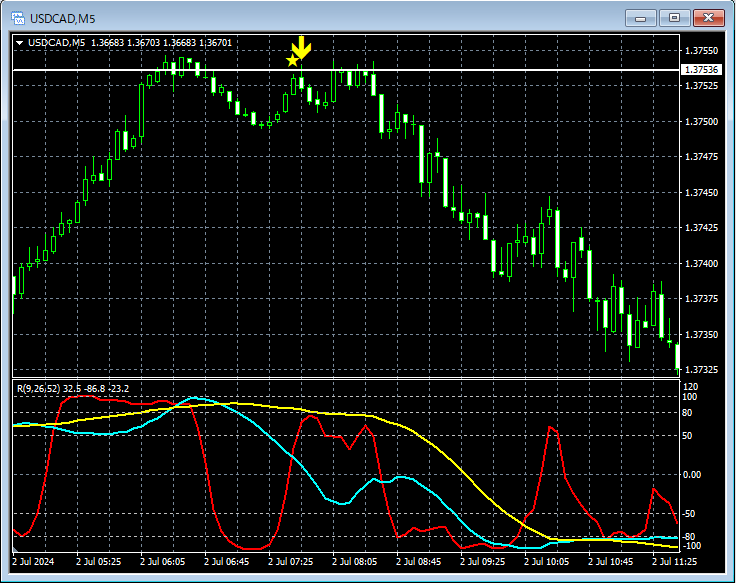The height and width of the screenshot is (583, 737).
Task: Click the 1.37325 price scale label
Action: [x=701, y=370]
